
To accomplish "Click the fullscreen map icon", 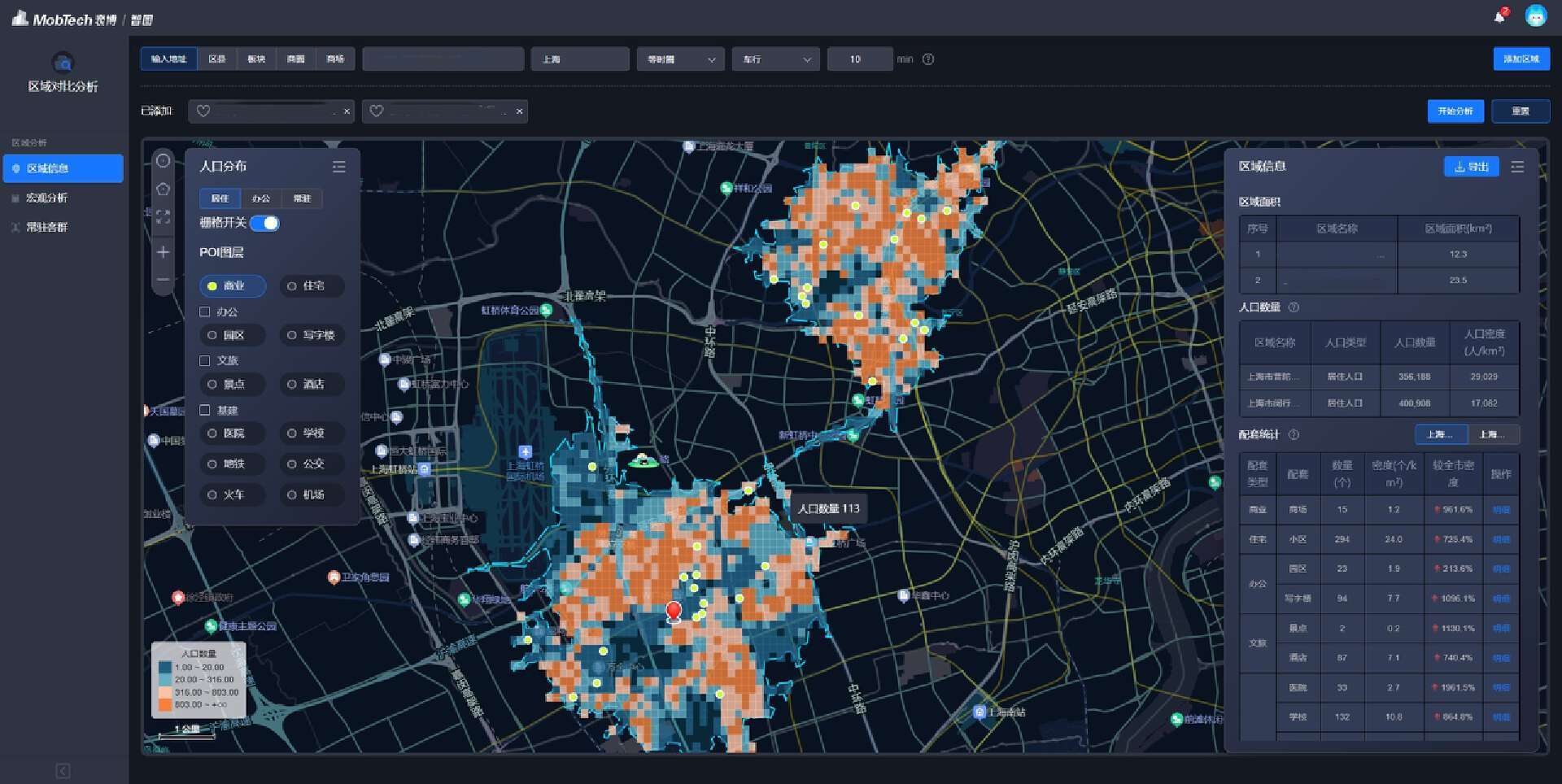I will tap(164, 217).
